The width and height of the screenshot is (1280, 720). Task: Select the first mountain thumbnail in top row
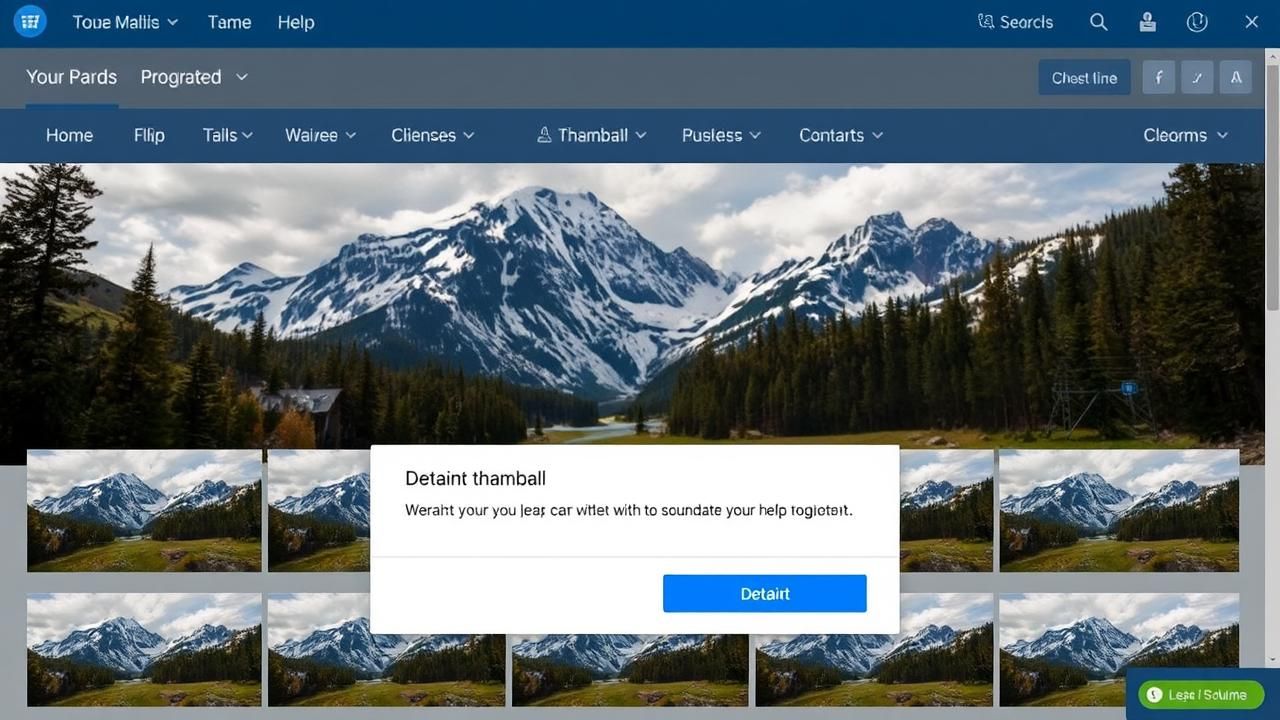144,511
